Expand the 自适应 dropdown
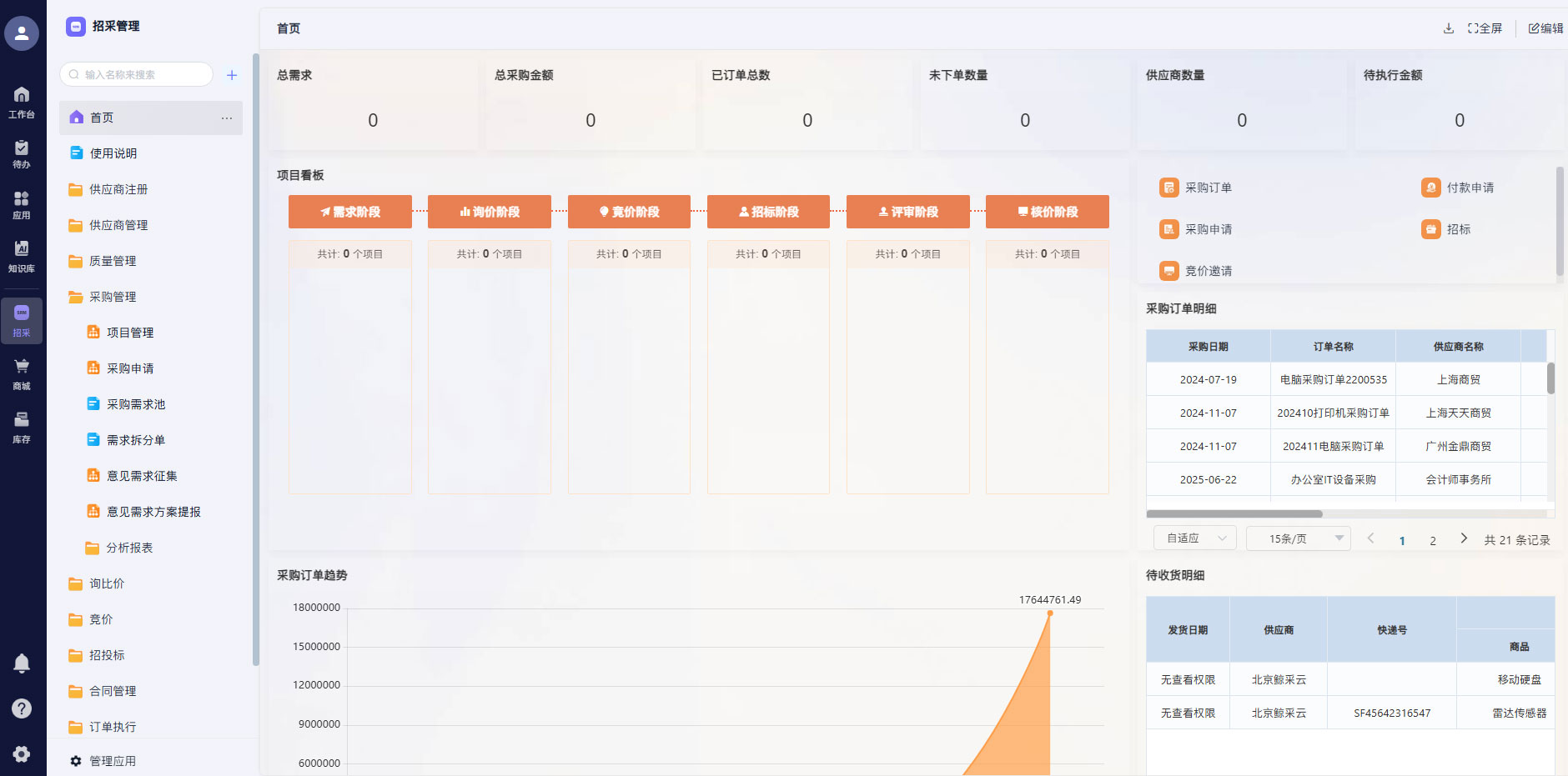This screenshot has height=776, width=1568. click(1195, 538)
